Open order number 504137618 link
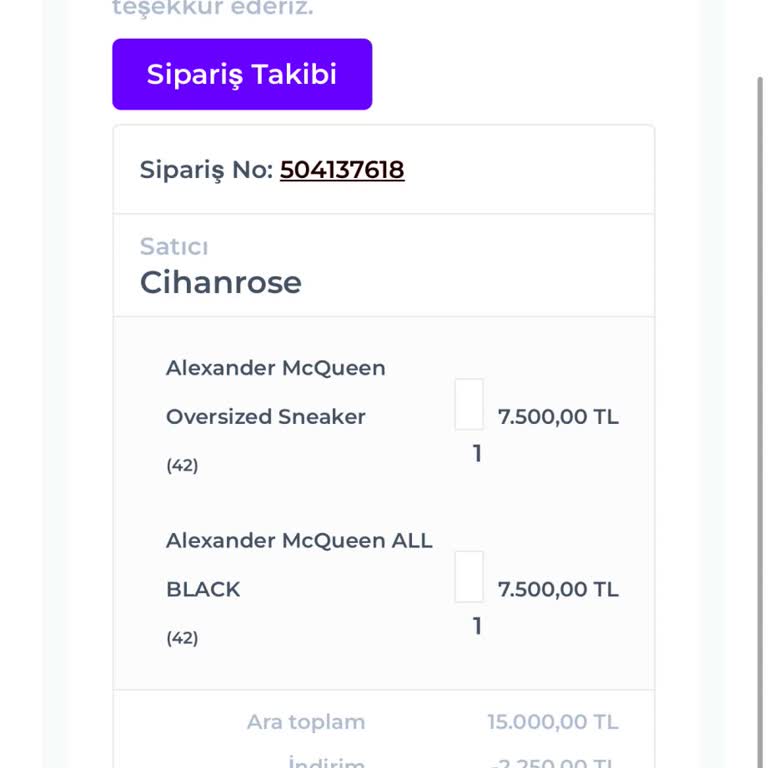The image size is (768, 768). (342, 170)
